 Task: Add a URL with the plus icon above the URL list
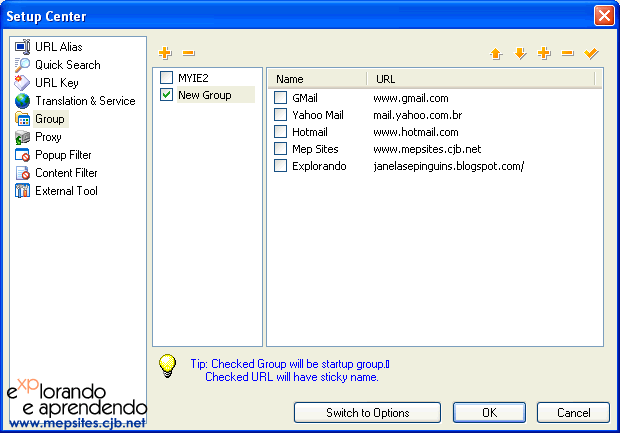click(544, 53)
